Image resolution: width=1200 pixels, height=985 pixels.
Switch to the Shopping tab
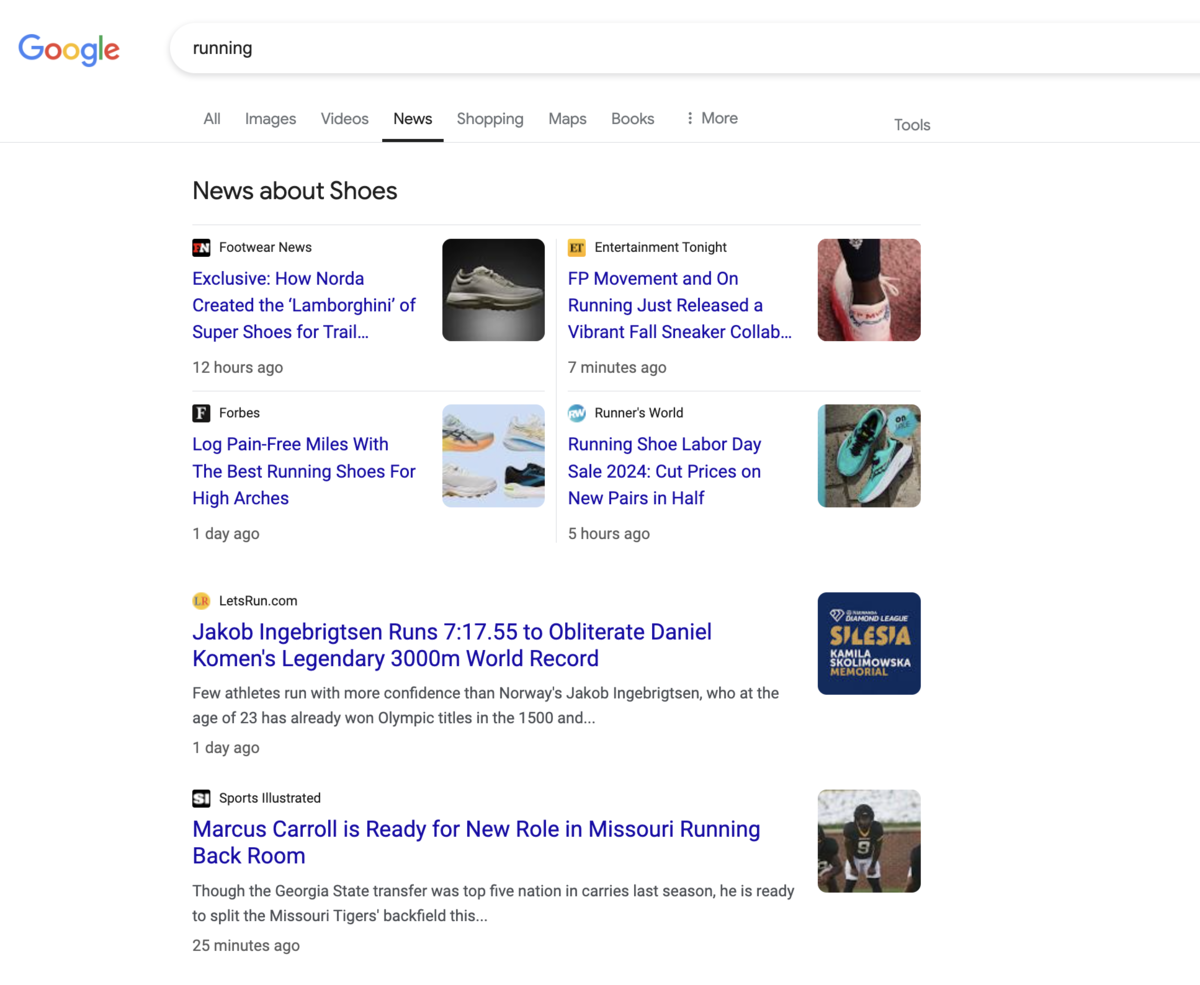click(490, 118)
